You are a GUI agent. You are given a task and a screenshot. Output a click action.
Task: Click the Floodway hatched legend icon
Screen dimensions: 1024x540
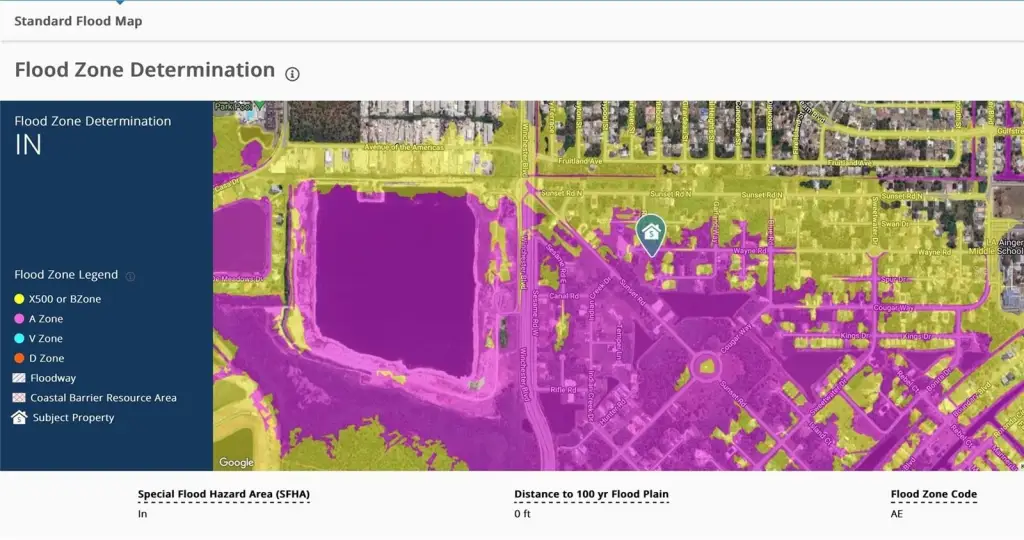(x=19, y=378)
